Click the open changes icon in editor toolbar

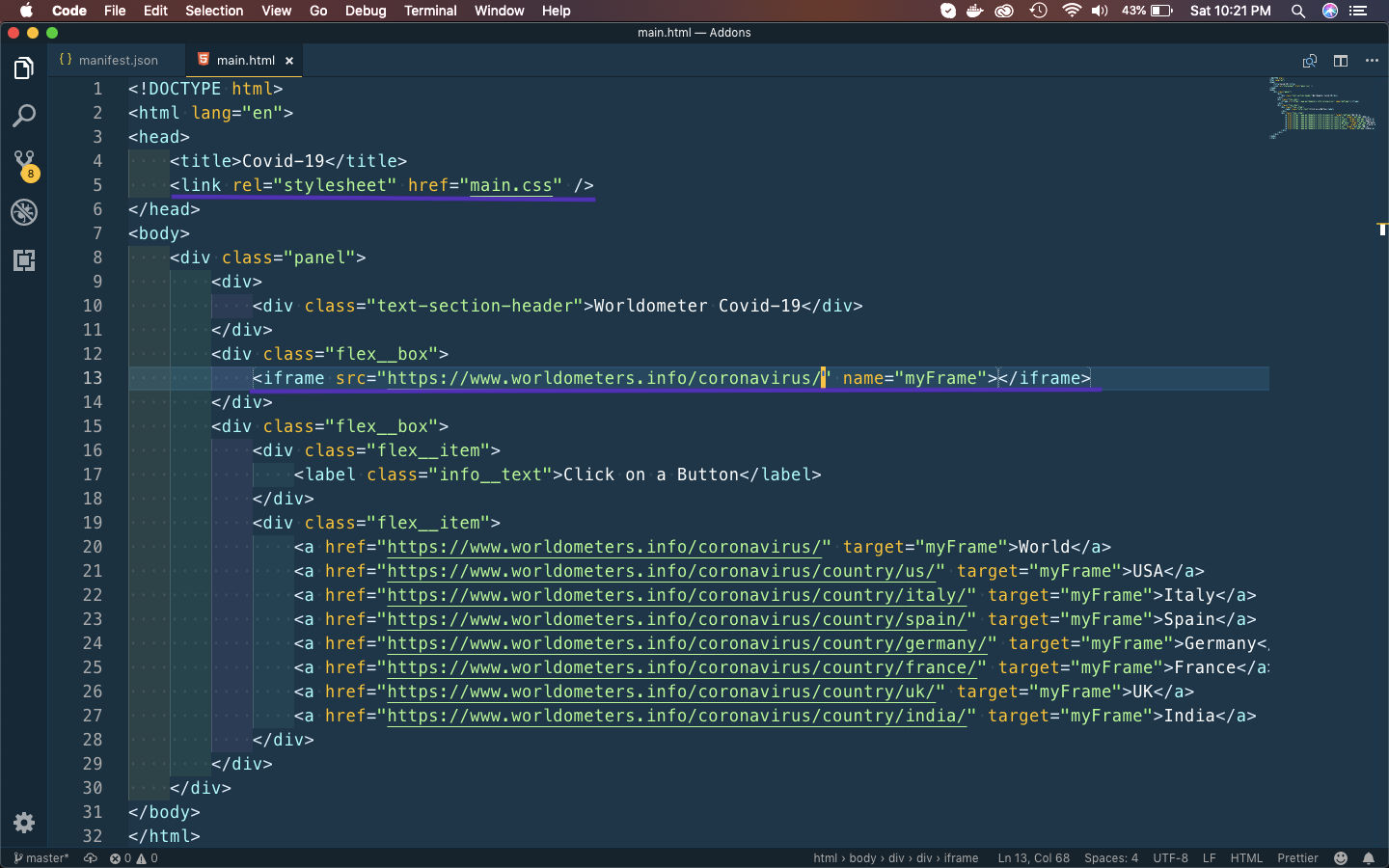pyautogui.click(x=1309, y=61)
